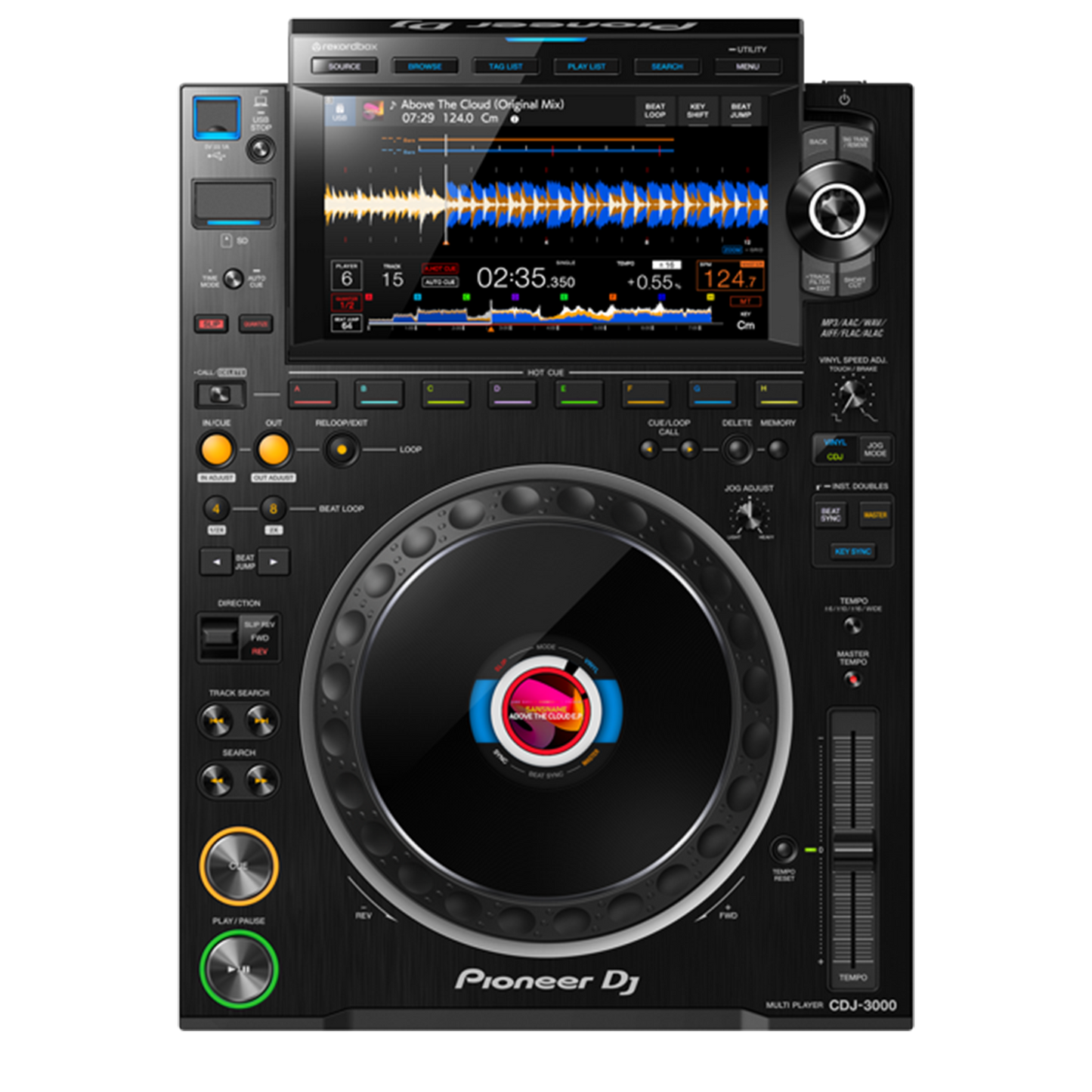Open the SEARCH screen
Image resolution: width=1092 pixels, height=1092 pixels.
point(667,67)
